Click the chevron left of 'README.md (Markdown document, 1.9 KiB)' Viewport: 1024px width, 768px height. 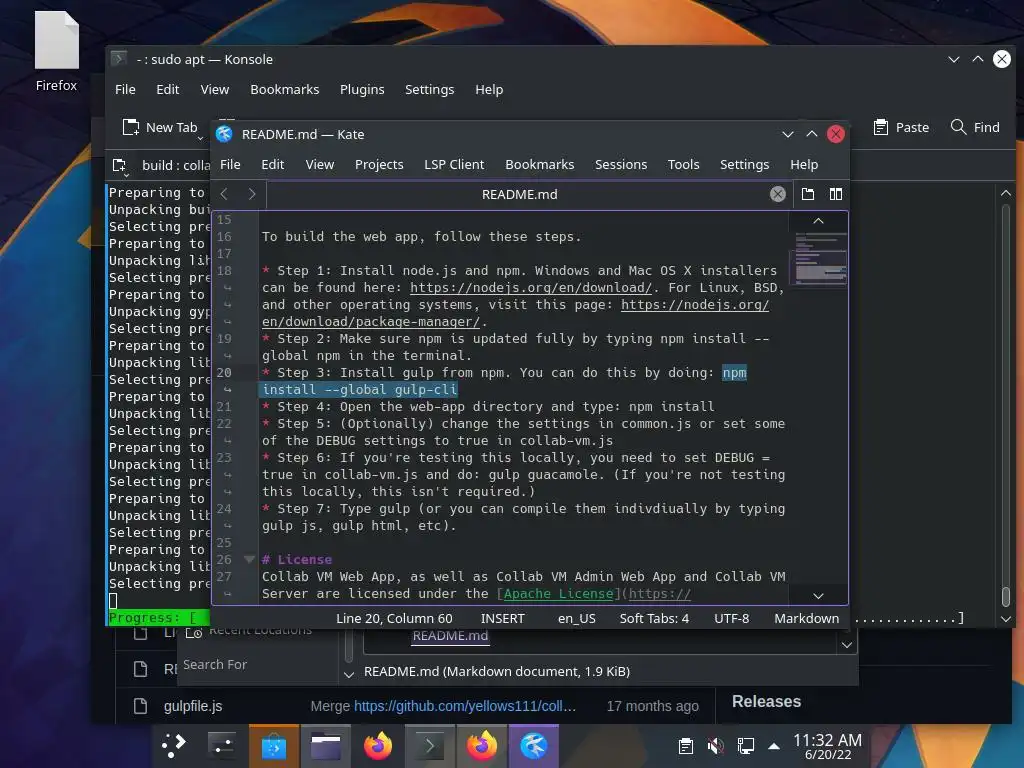[349, 673]
